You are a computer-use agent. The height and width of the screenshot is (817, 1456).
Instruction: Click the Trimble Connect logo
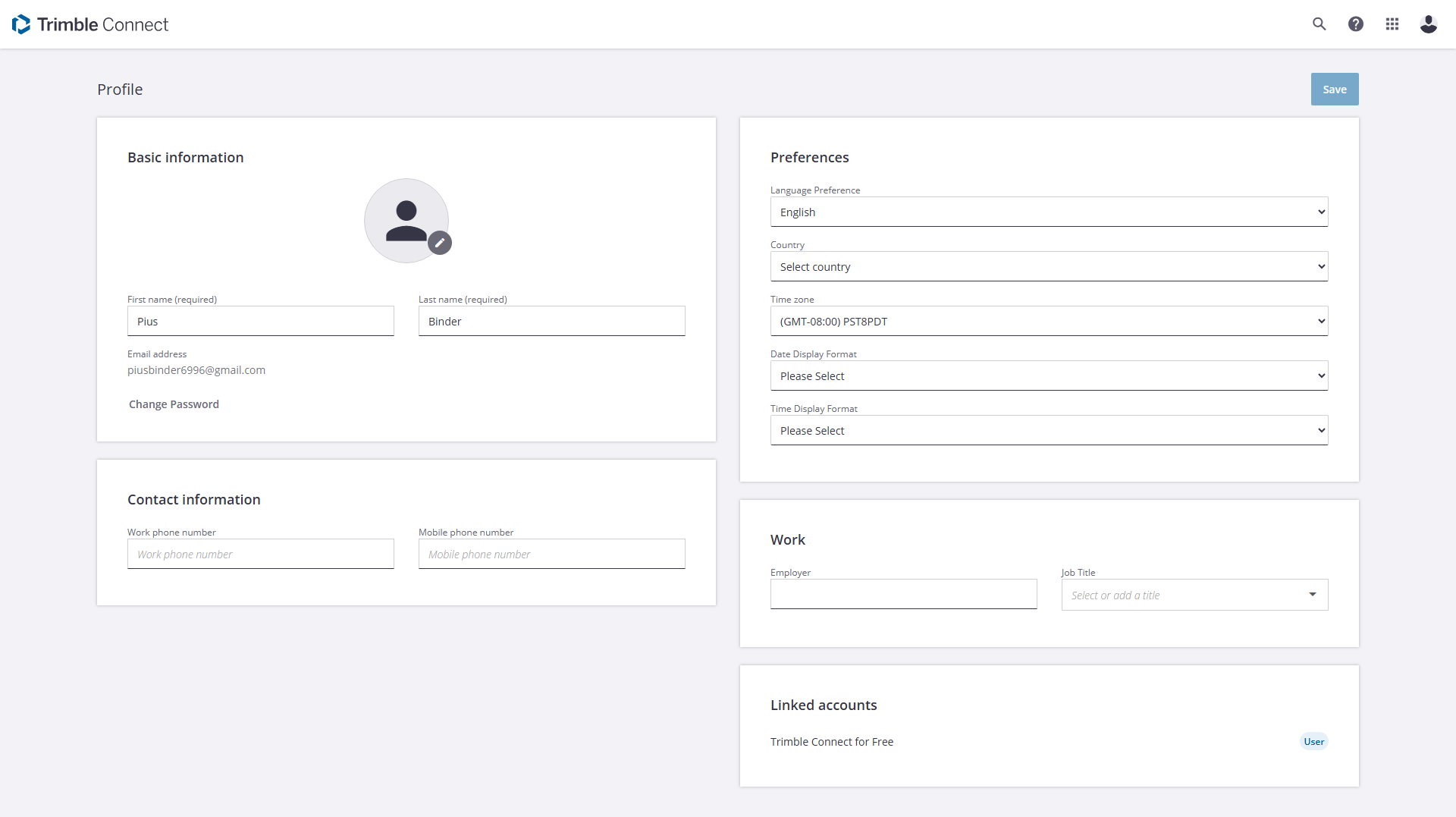coord(90,24)
